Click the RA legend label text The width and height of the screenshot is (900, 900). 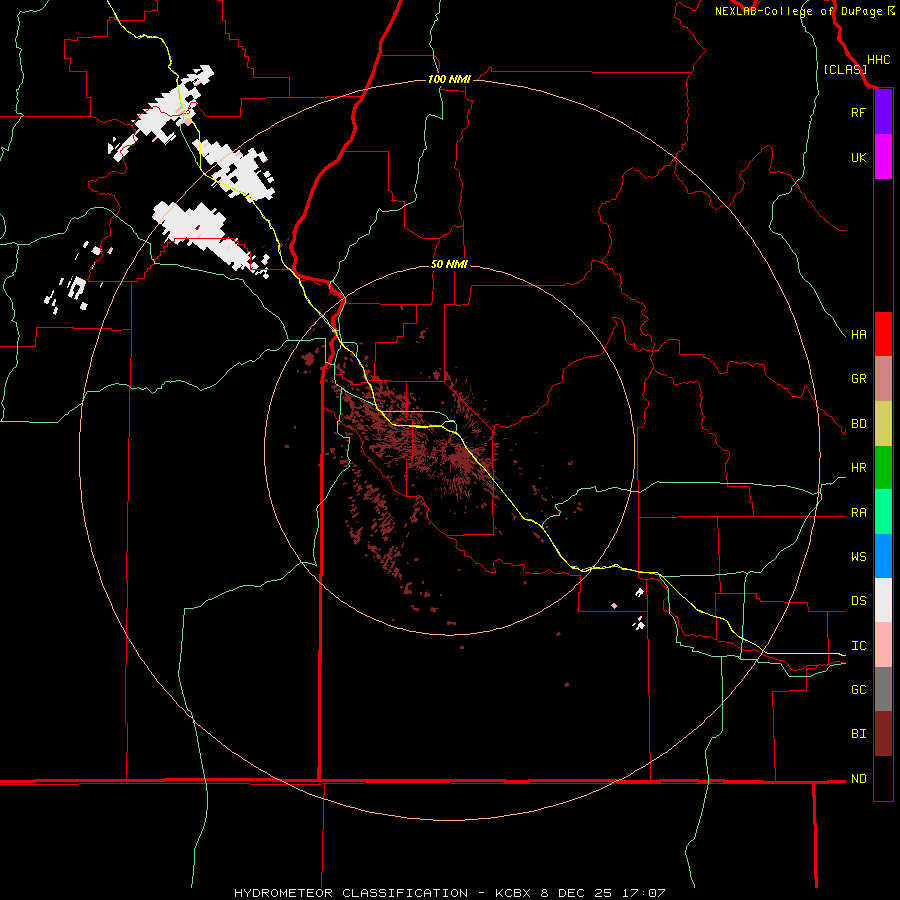click(858, 513)
